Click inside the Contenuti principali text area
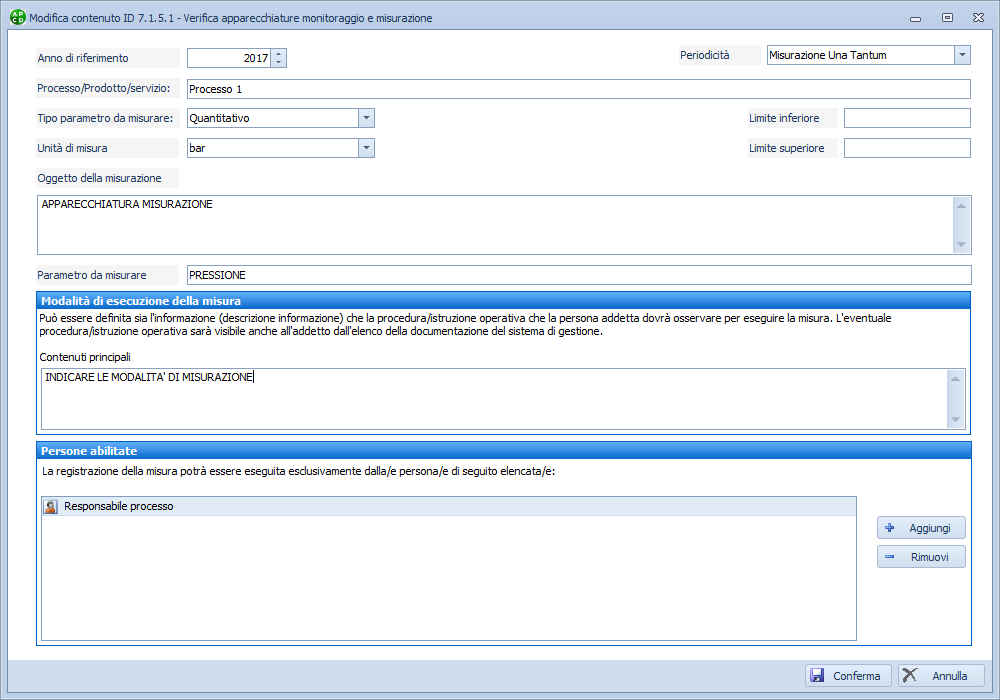The image size is (1000, 700). coord(490,398)
